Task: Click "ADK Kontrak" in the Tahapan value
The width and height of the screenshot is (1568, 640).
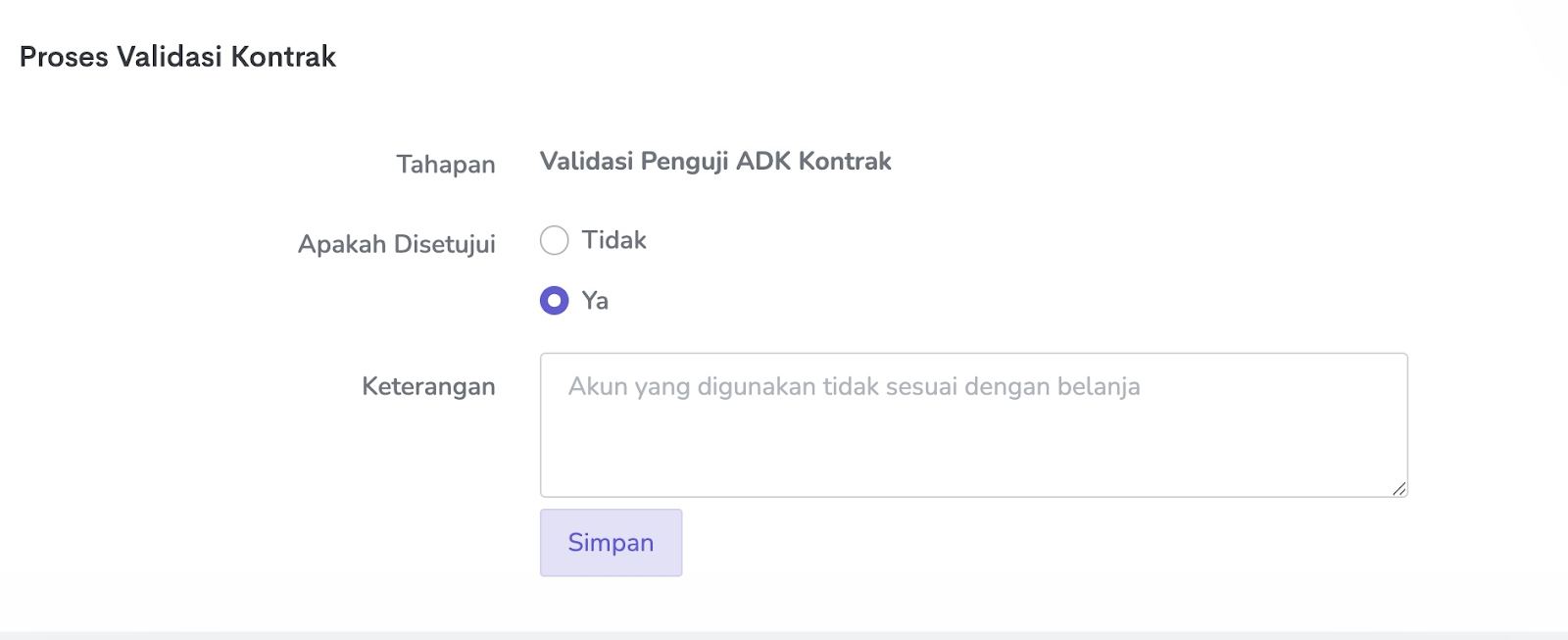Action: click(813, 161)
